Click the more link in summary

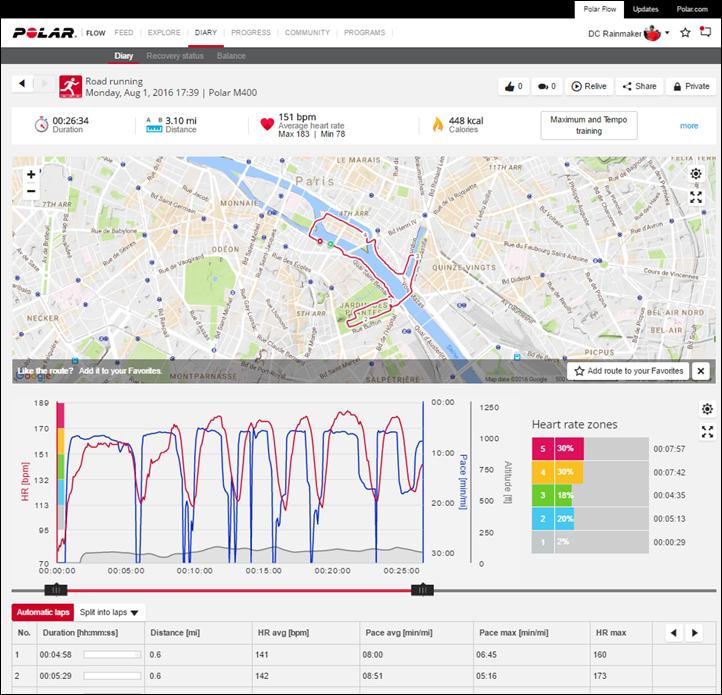(x=689, y=126)
